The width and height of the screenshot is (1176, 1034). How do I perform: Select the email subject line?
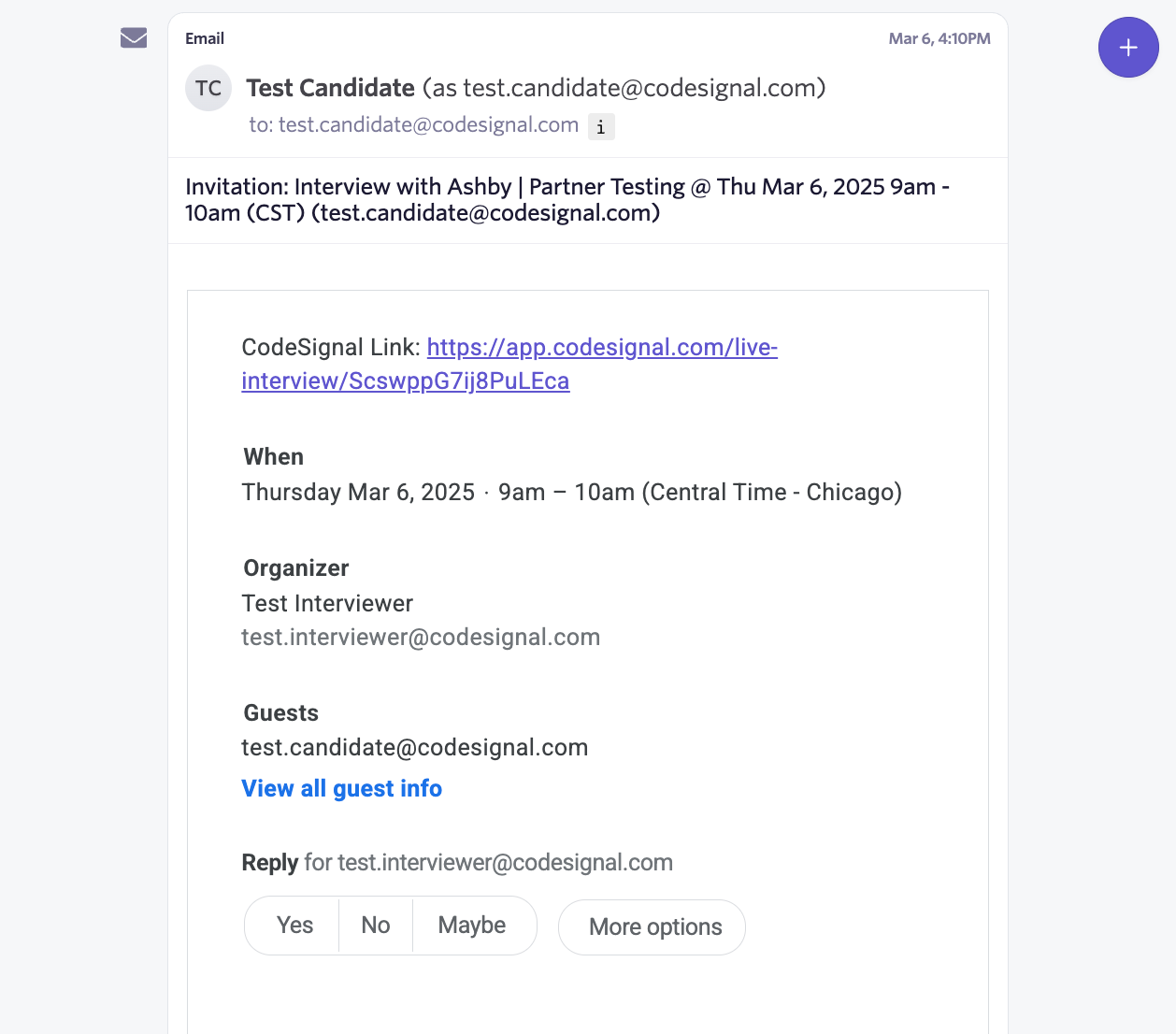(x=566, y=200)
